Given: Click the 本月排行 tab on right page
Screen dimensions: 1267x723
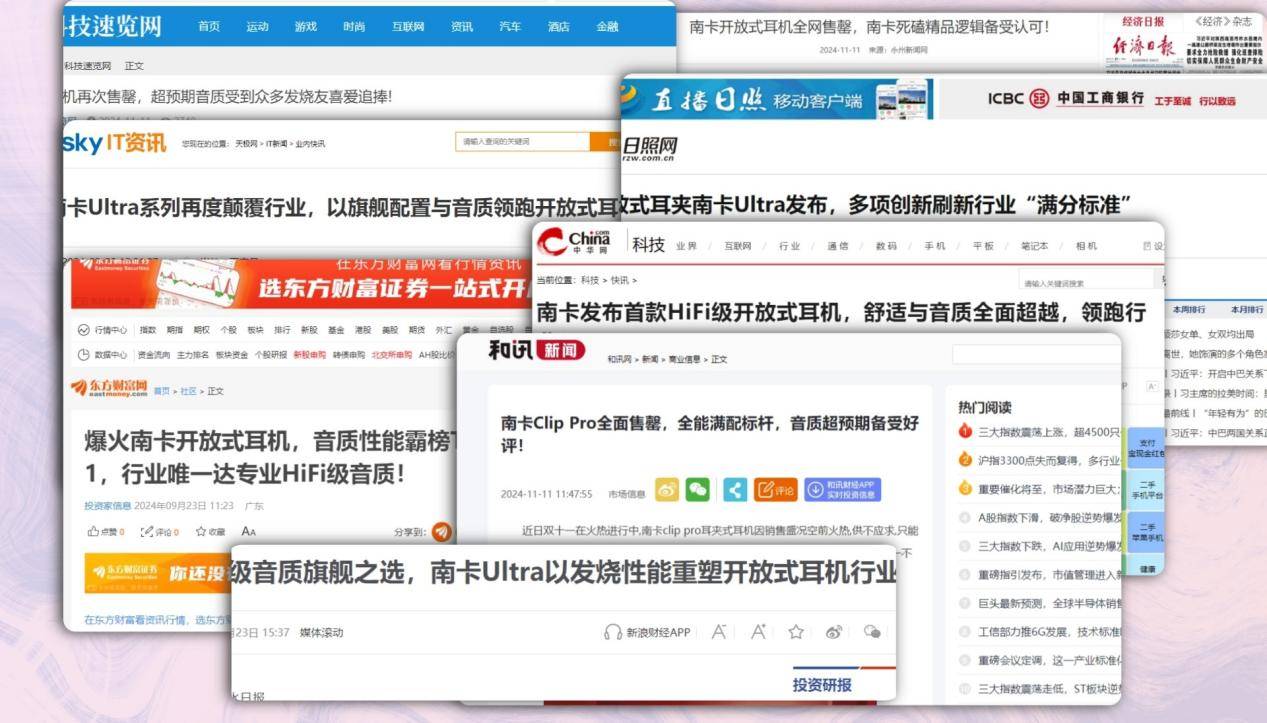Looking at the screenshot, I should tap(1246, 309).
